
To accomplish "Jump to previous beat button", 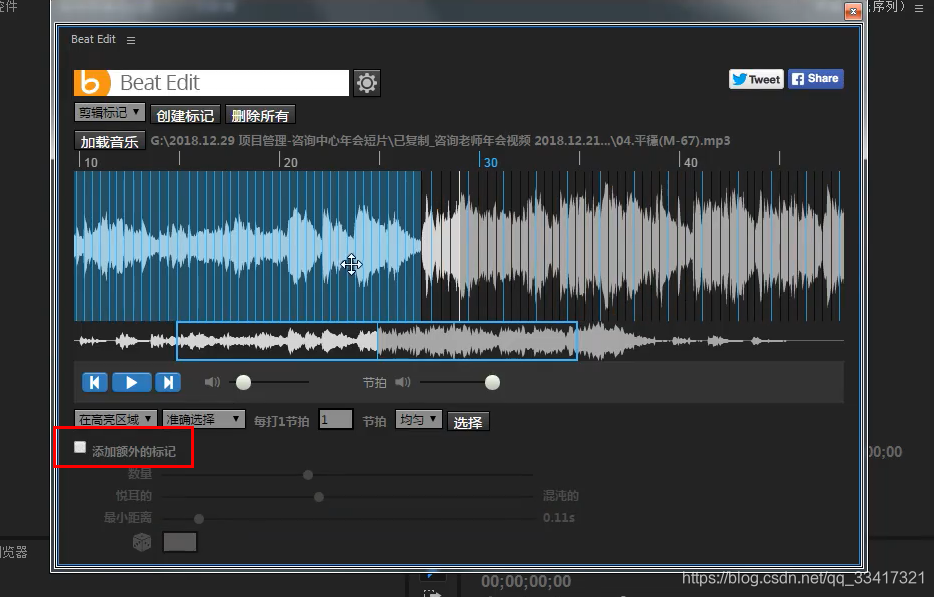I will coord(95,383).
